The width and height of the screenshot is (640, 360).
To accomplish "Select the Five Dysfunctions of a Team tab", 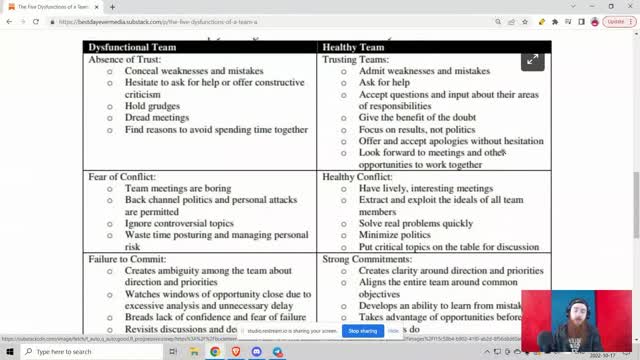I will point(53,7).
